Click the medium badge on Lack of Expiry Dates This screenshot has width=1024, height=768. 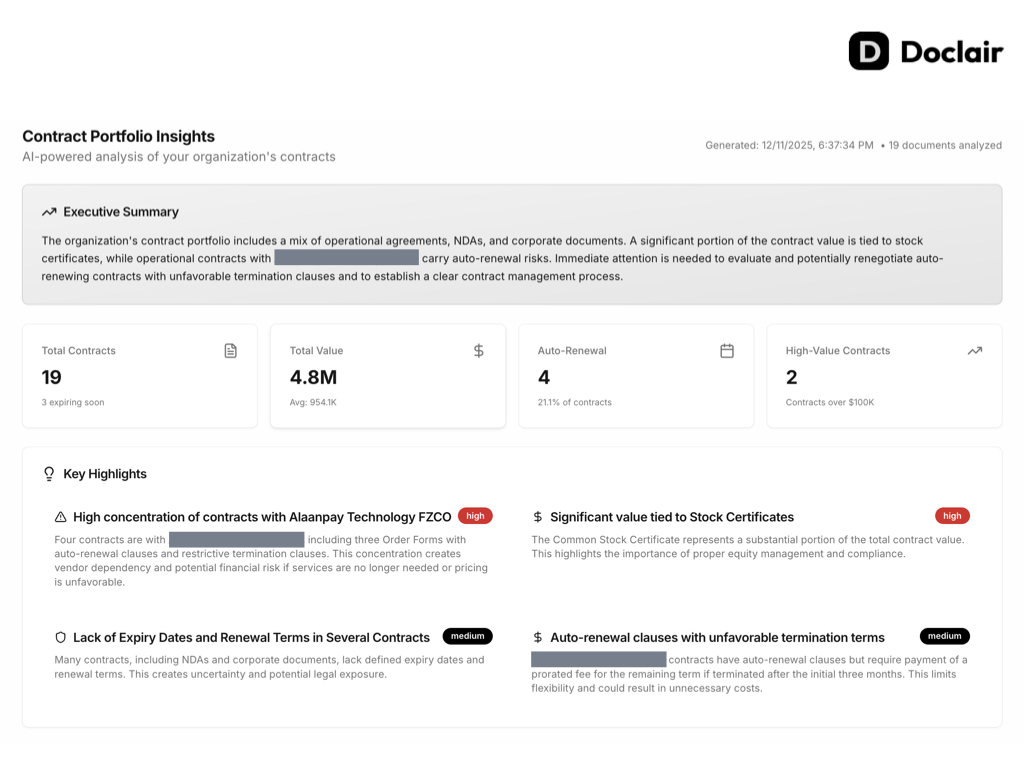pyautogui.click(x=468, y=636)
